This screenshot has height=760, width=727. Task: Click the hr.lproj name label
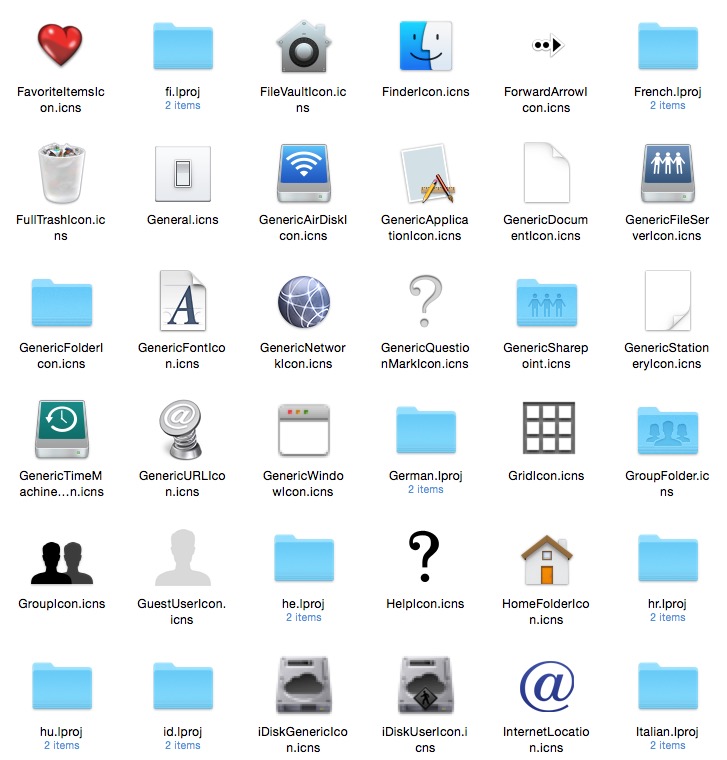[667, 603]
